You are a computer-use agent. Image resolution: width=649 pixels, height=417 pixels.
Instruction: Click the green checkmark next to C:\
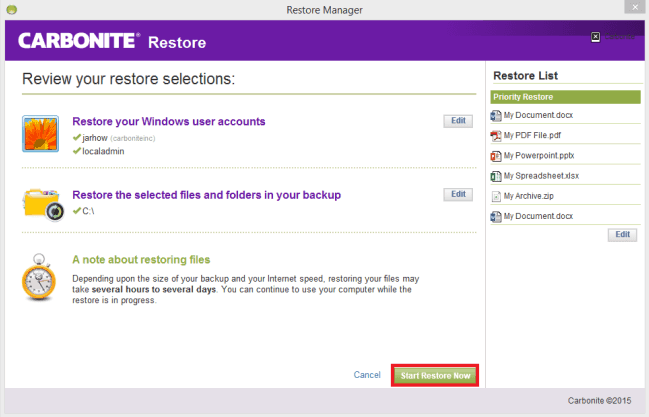[77, 211]
